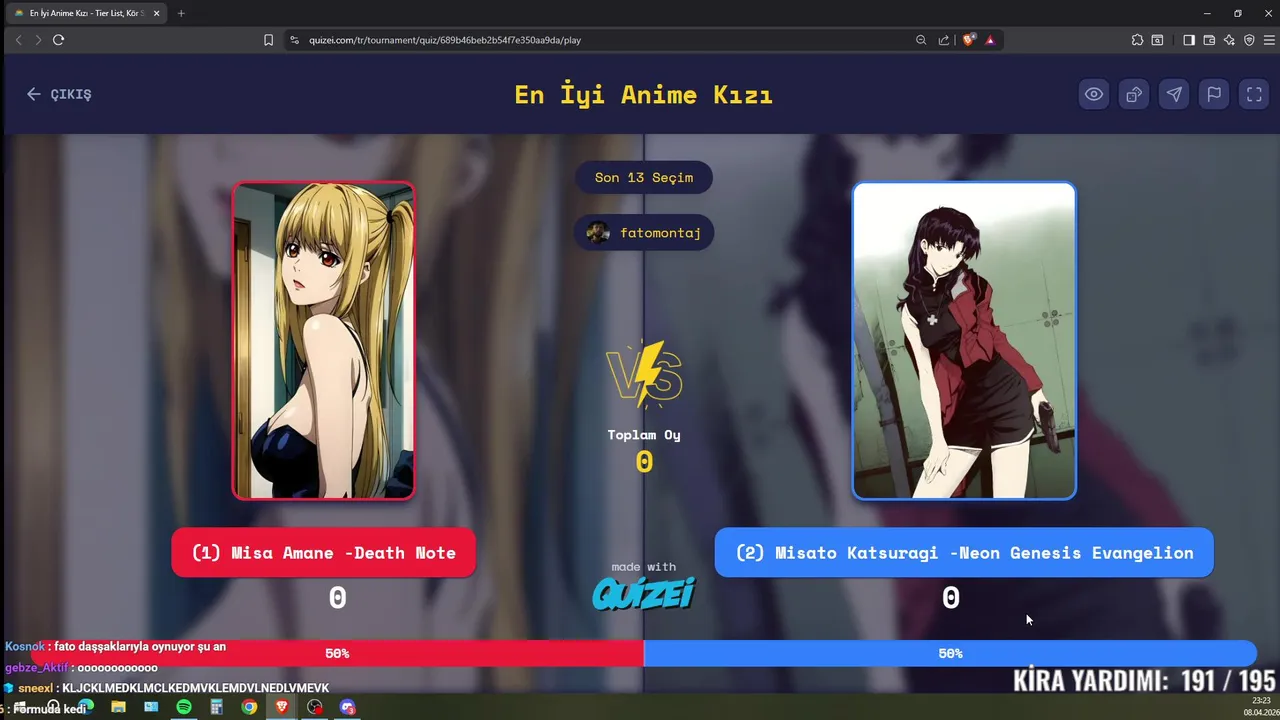1280x720 pixels.
Task: Click the blue 50% vote bar
Action: click(950, 653)
